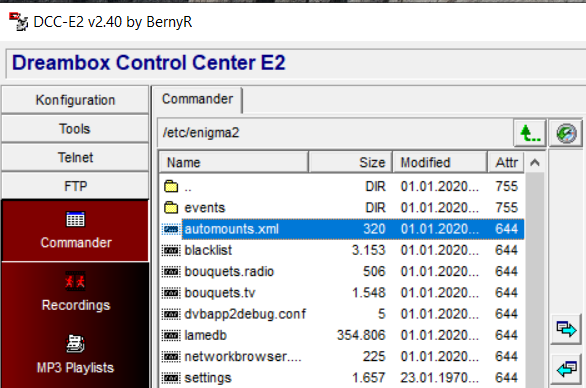Click the events folder attribute 755
Image resolution: width=586 pixels, height=388 pixels.
tap(506, 207)
